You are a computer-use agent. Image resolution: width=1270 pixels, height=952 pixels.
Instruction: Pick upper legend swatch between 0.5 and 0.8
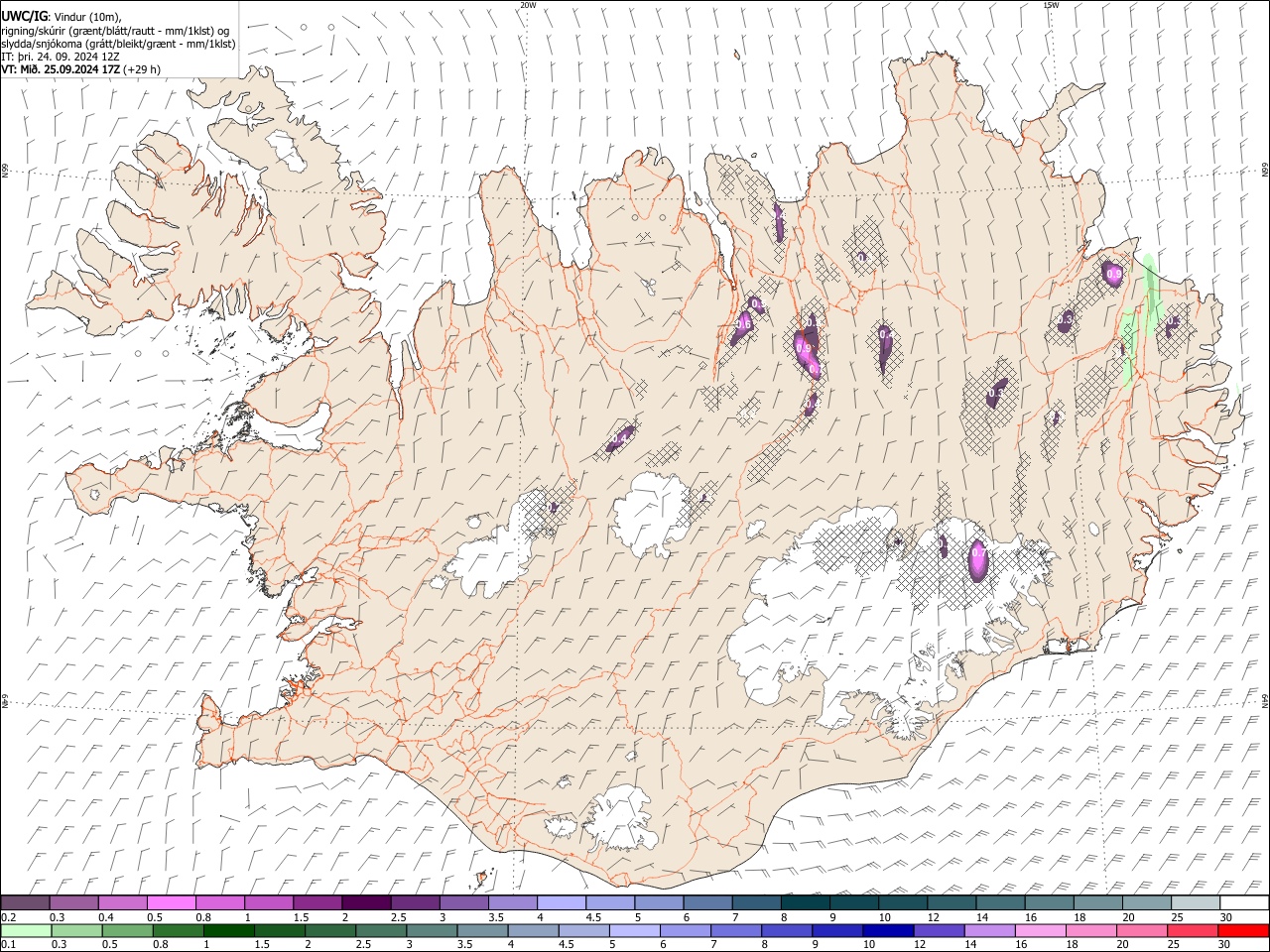[x=171, y=902]
